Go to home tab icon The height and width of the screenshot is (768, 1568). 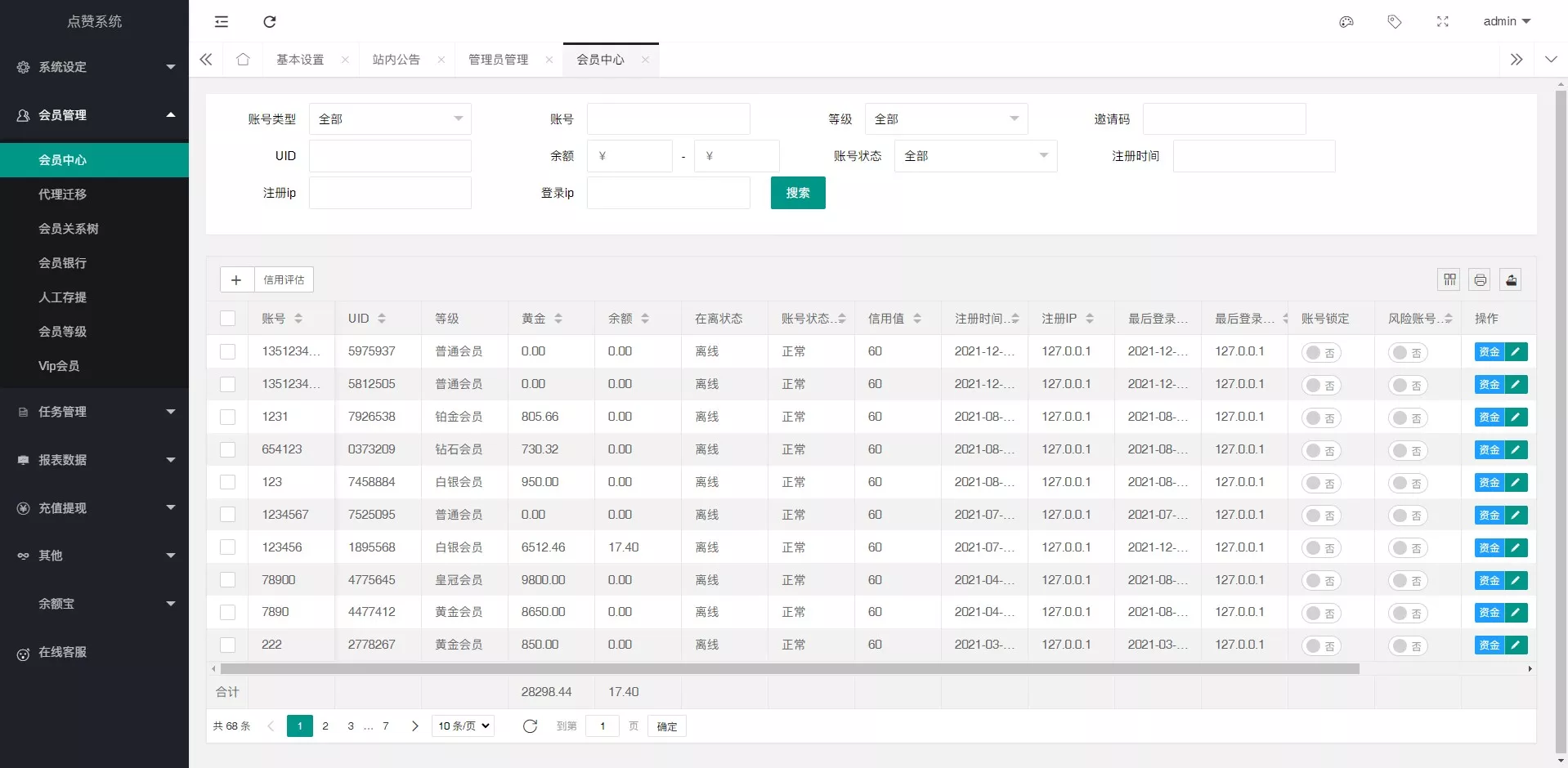tap(243, 60)
